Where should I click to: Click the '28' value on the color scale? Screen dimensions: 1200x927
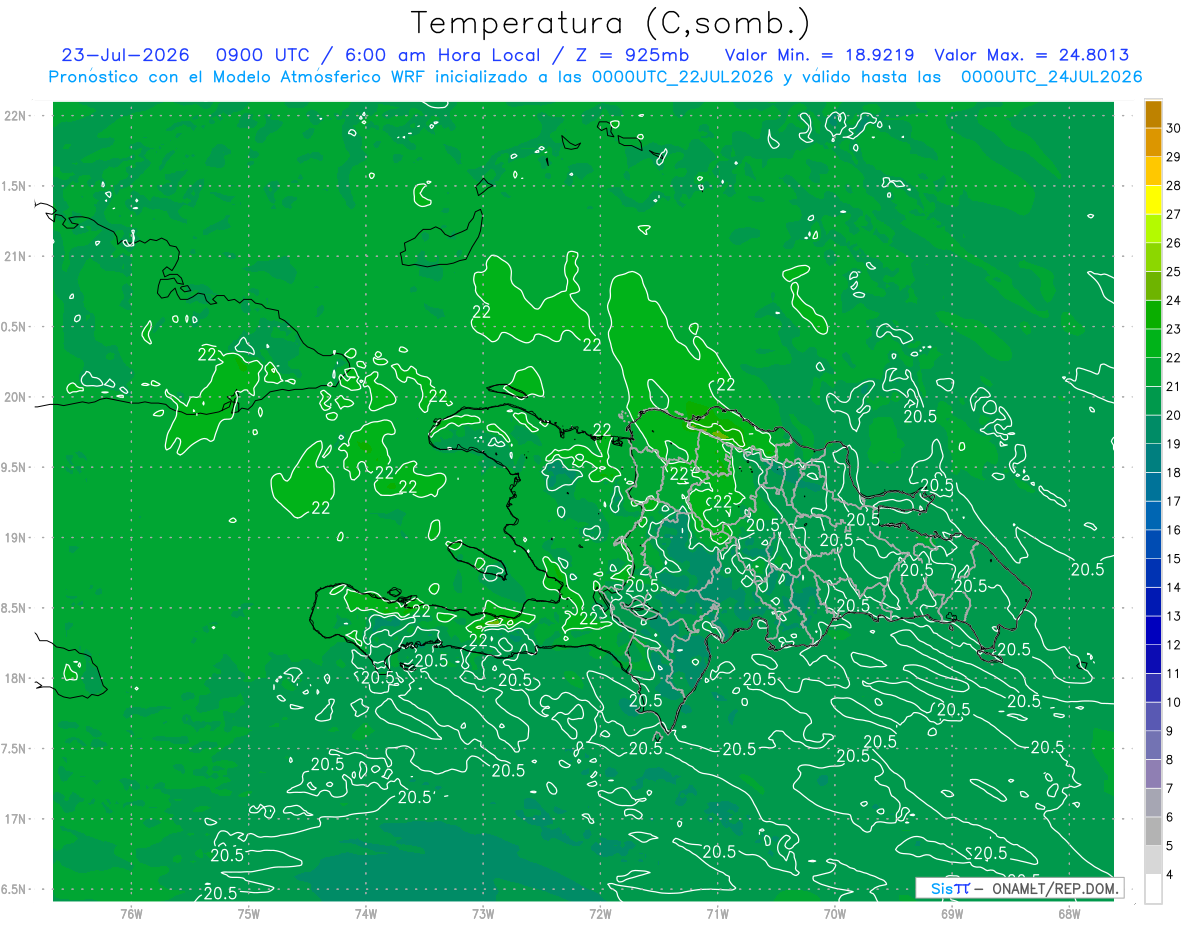pos(1174,185)
